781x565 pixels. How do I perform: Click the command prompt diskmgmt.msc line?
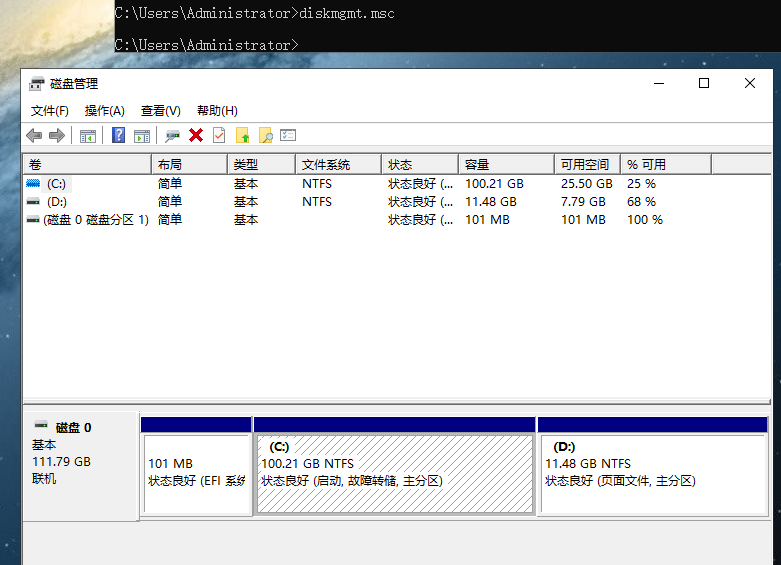(255, 13)
